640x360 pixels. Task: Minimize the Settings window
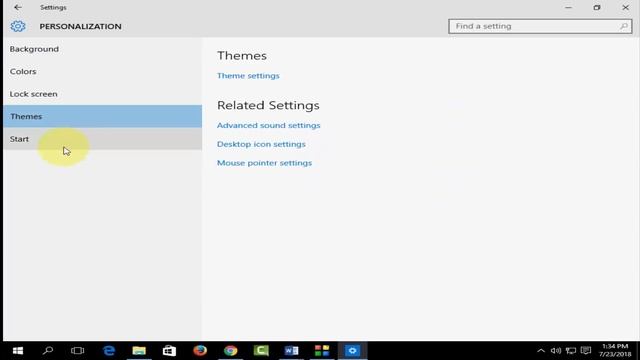click(568, 7)
